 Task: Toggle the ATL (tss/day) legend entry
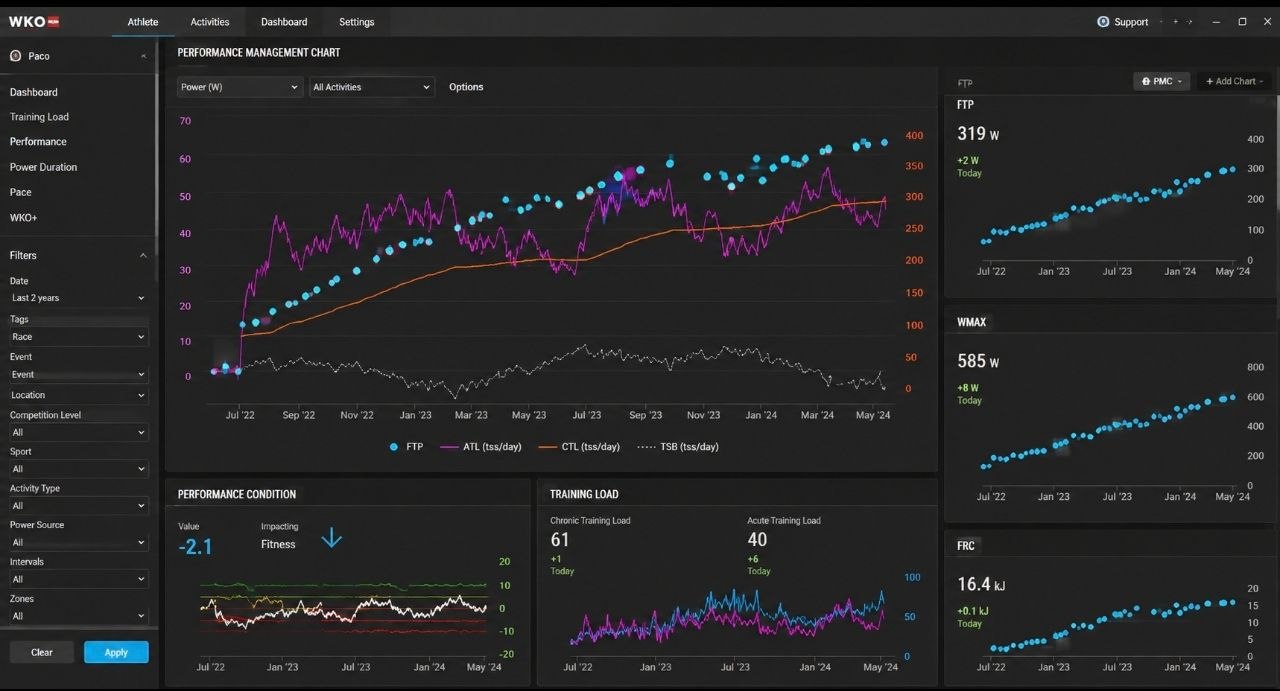pyautogui.click(x=480, y=447)
